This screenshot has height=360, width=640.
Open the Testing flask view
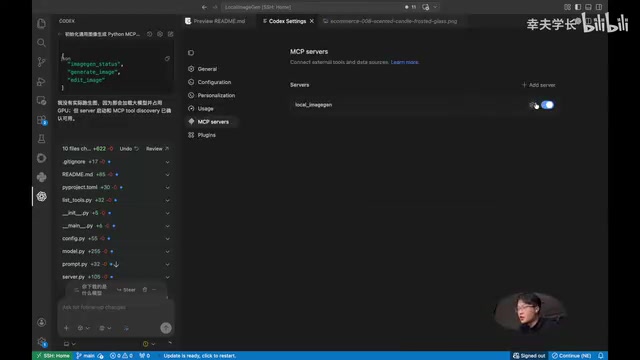[41, 139]
